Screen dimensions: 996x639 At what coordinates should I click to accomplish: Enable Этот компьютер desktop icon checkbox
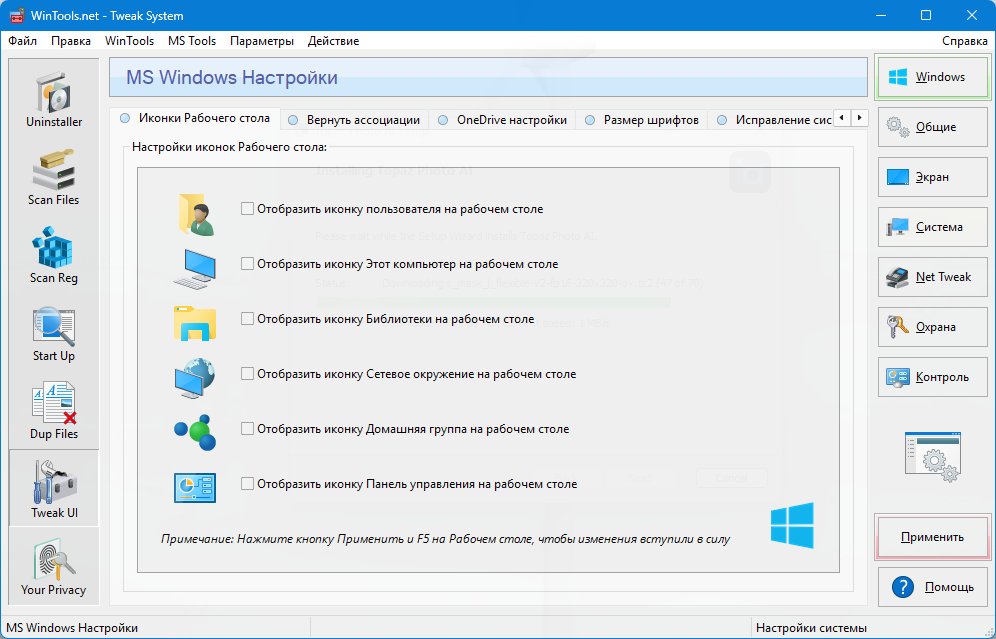(247, 263)
